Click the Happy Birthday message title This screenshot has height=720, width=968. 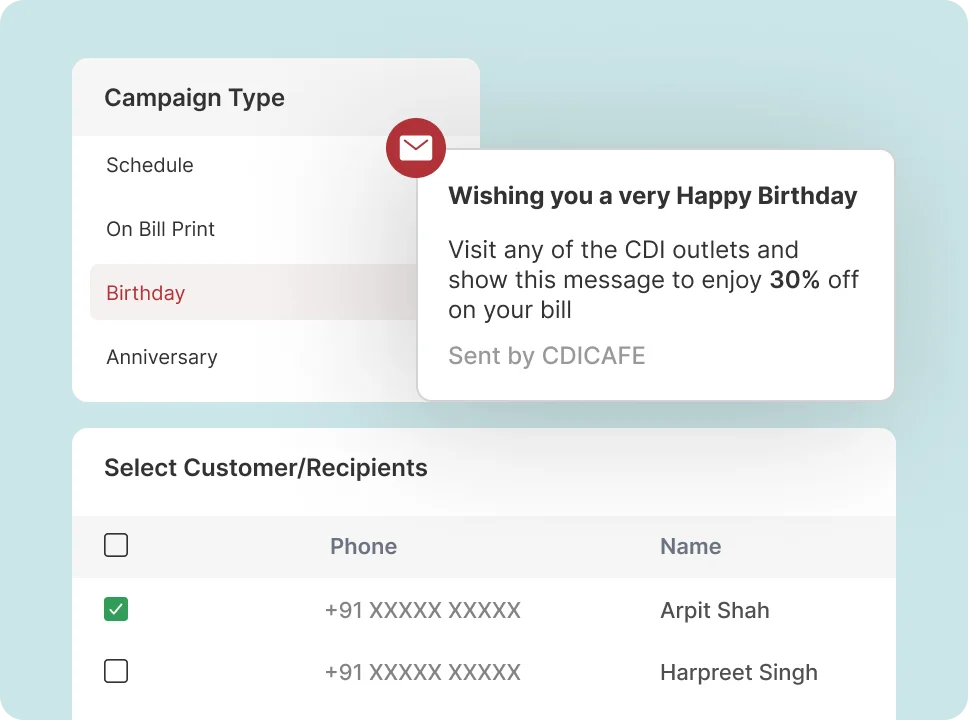(653, 195)
